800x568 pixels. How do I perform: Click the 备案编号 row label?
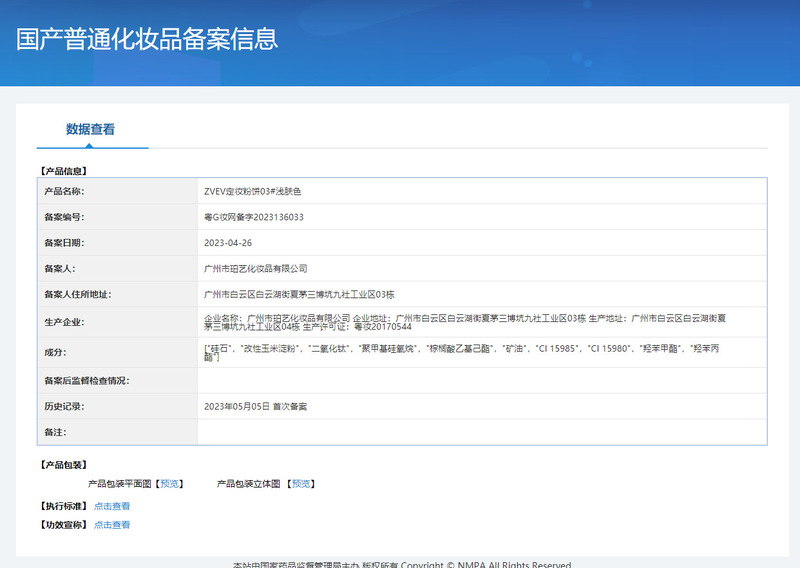click(x=64, y=217)
